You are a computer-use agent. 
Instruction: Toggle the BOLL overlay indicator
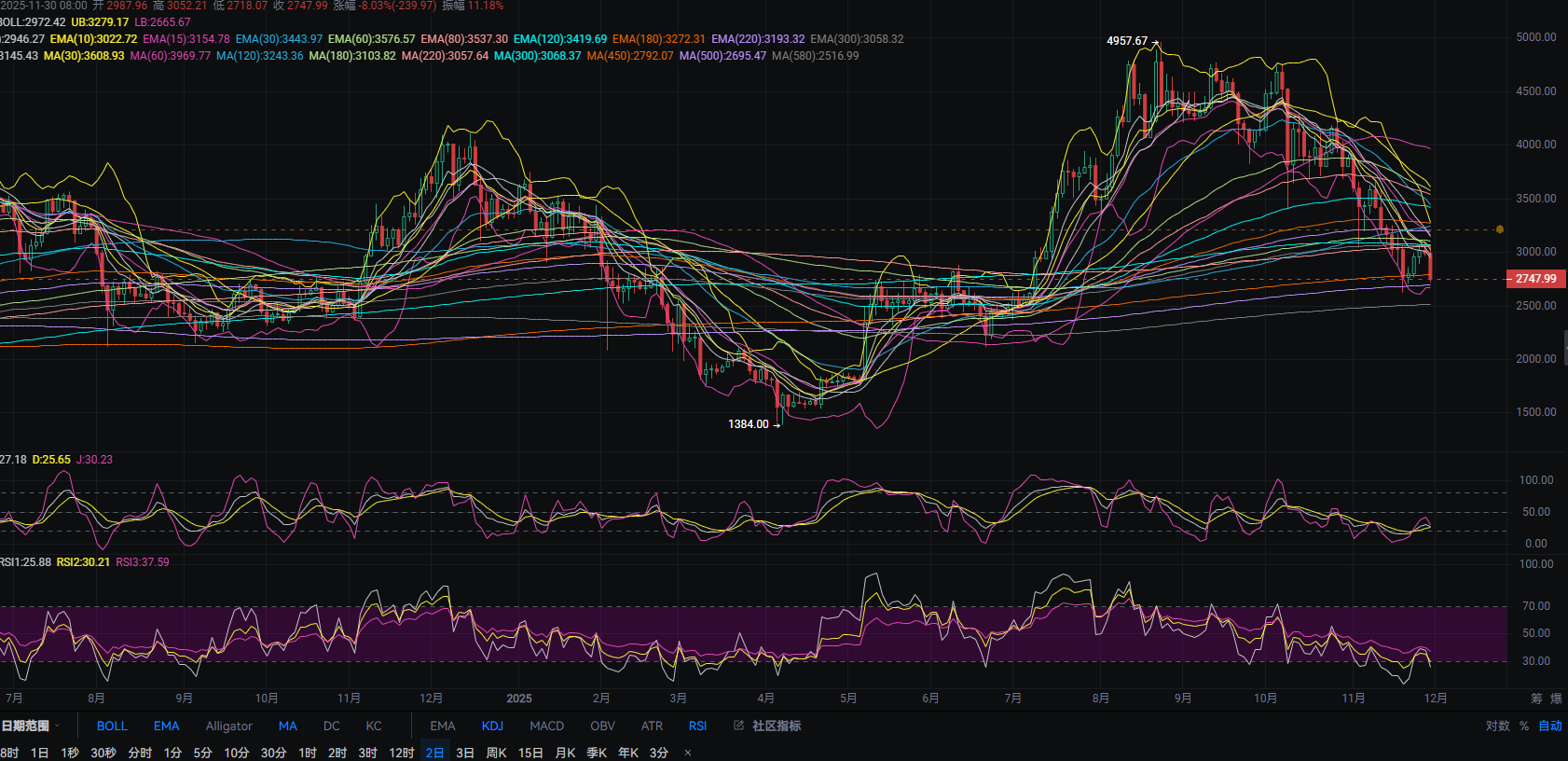tap(112, 726)
